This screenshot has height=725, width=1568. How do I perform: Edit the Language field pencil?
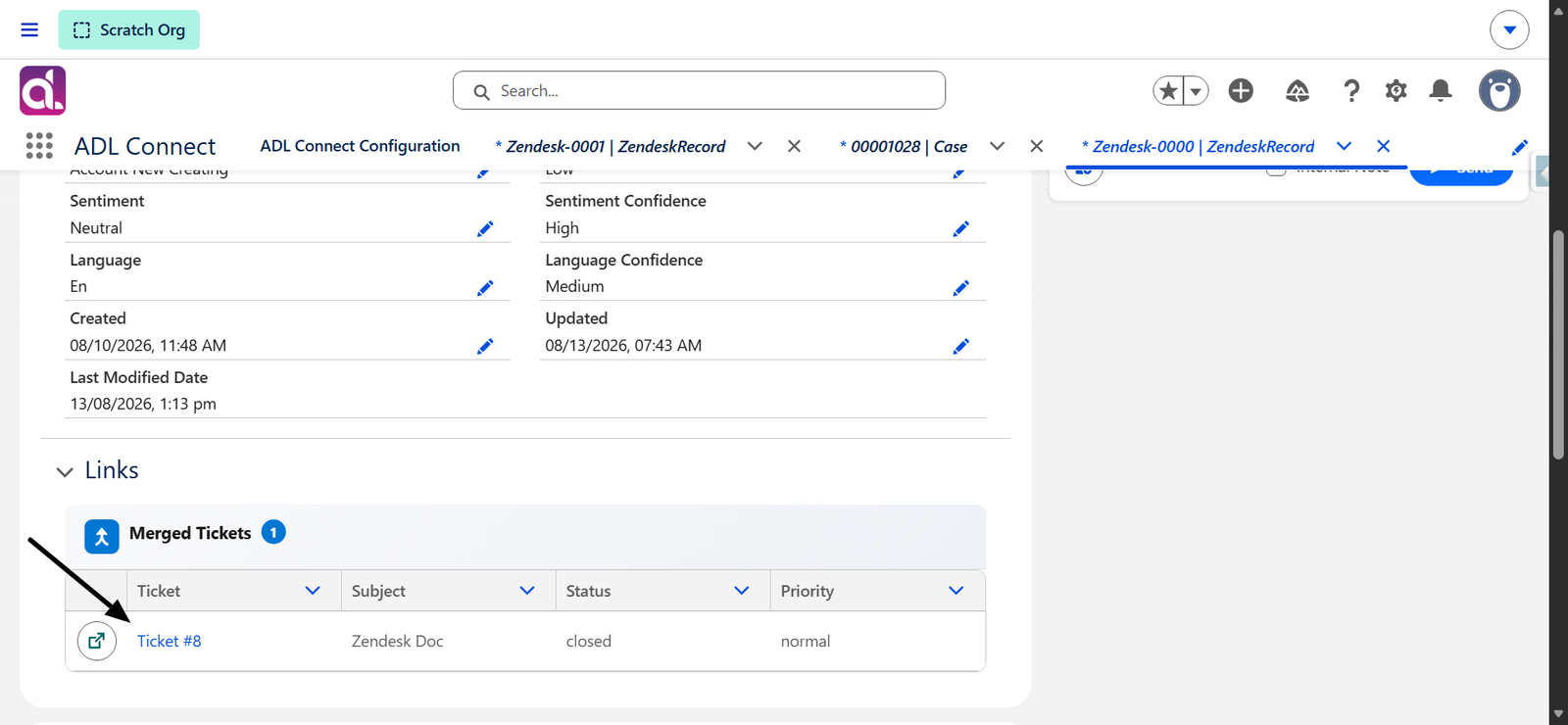[x=485, y=287]
